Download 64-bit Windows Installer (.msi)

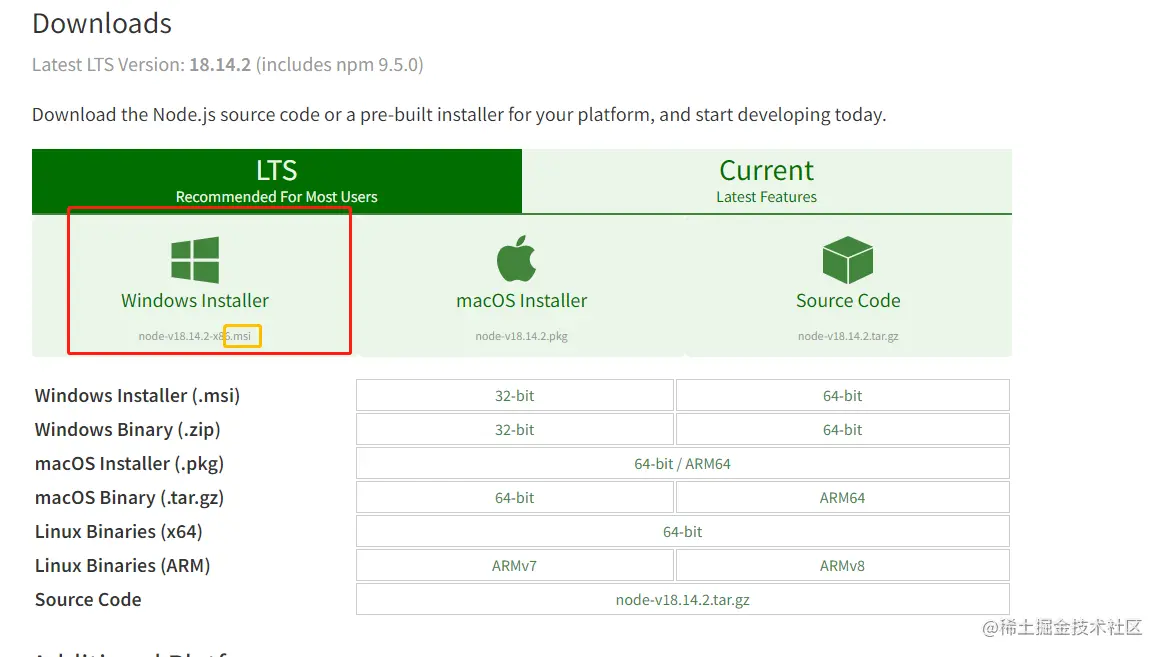pos(843,396)
